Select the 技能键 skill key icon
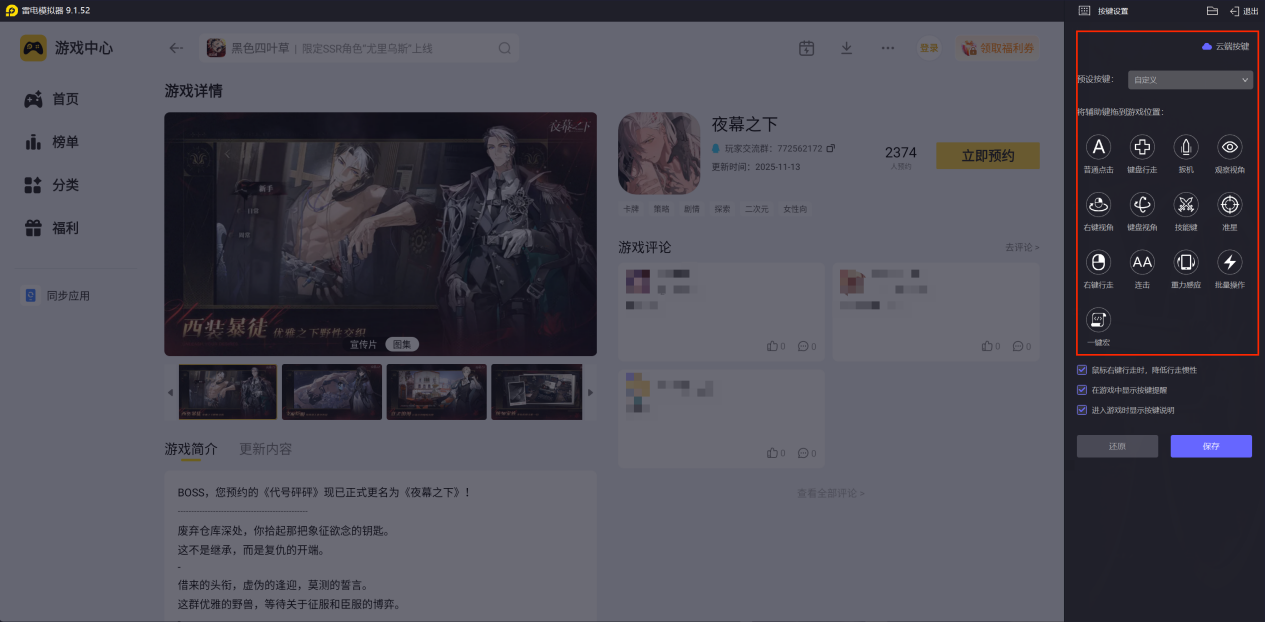This screenshot has width=1265, height=622. click(1185, 205)
